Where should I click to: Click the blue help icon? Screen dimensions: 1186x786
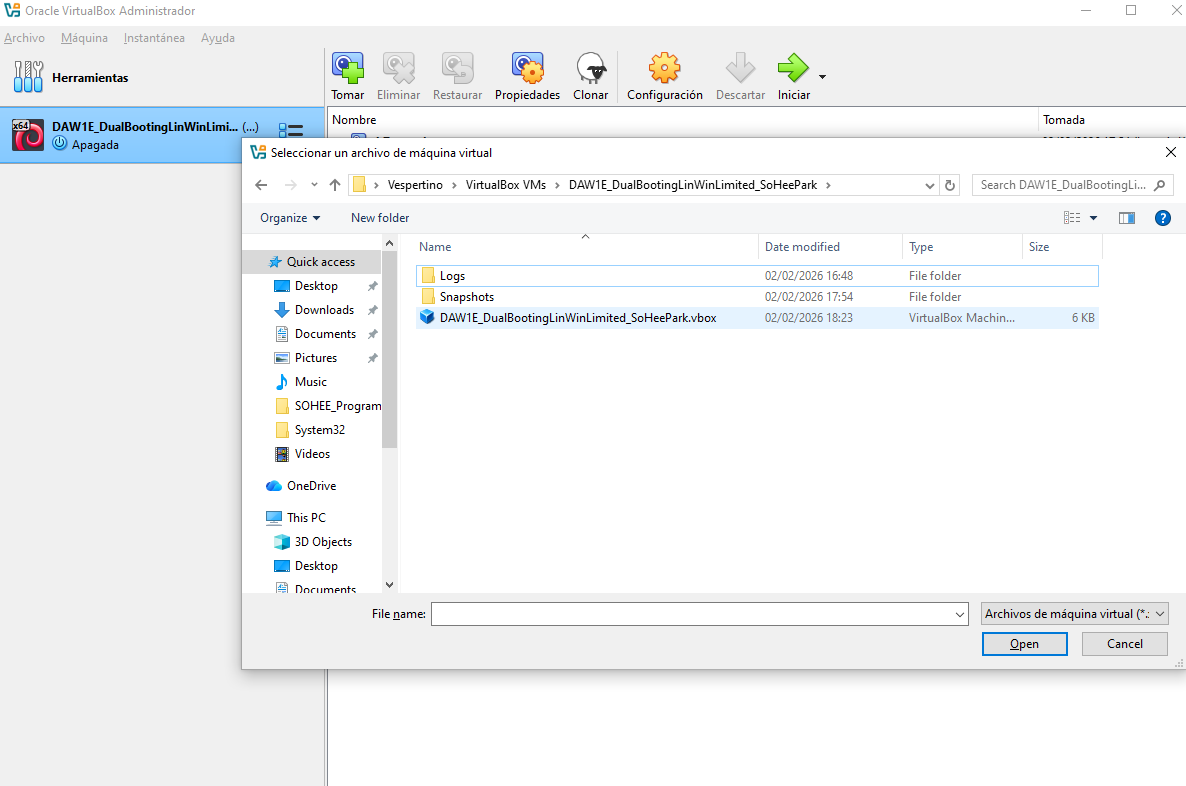(1163, 218)
